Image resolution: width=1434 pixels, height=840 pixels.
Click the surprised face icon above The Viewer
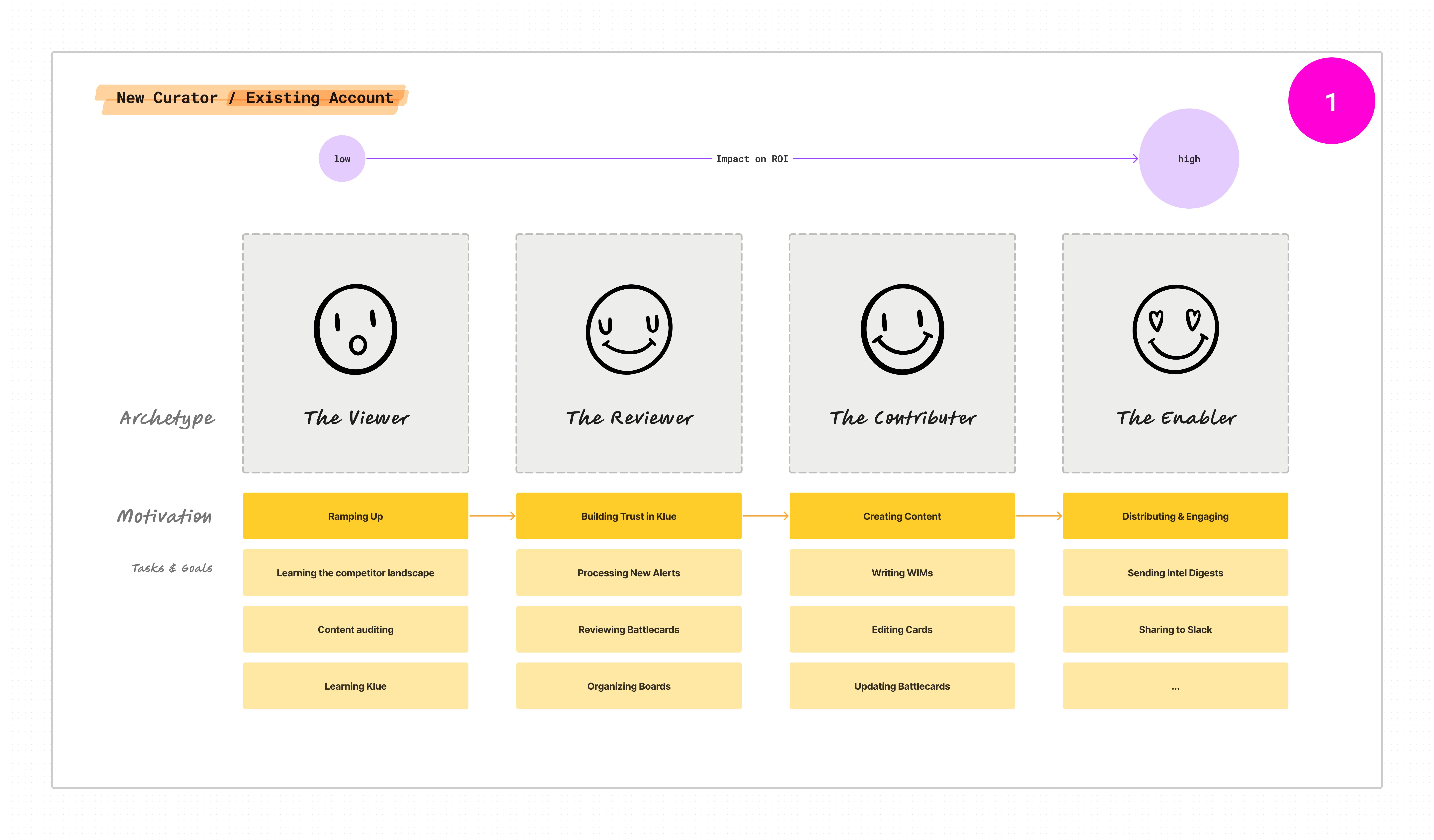[356, 329]
